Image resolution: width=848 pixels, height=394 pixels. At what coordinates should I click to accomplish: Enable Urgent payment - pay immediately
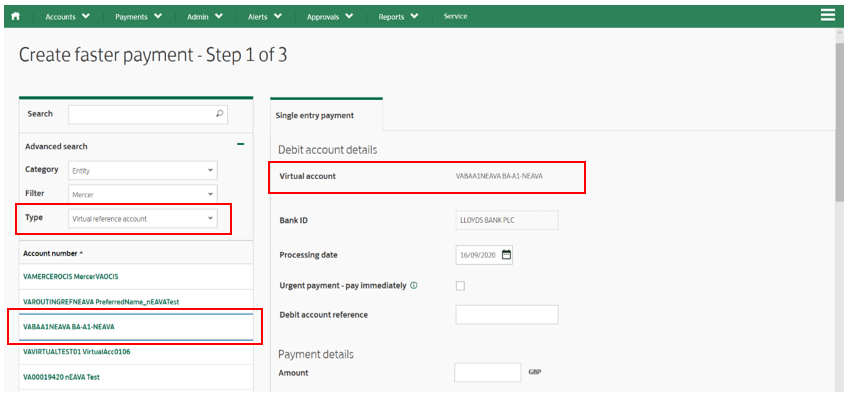(460, 286)
